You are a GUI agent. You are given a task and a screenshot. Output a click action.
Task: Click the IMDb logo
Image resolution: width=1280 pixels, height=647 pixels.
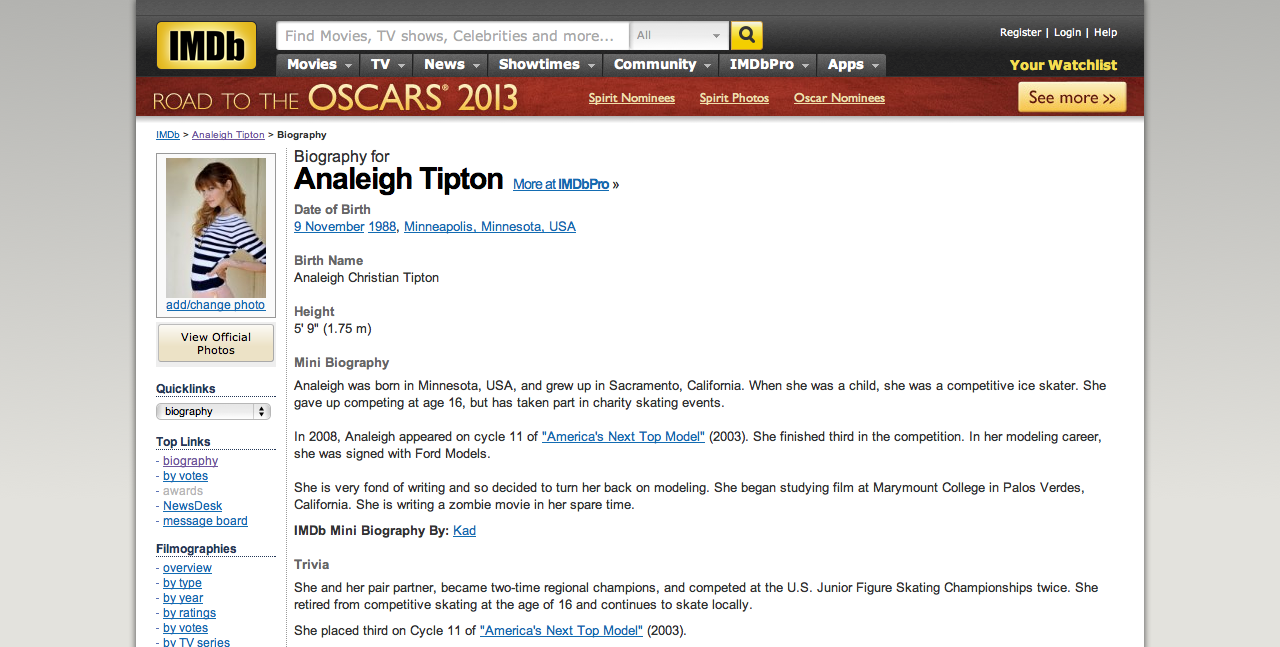pyautogui.click(x=206, y=46)
